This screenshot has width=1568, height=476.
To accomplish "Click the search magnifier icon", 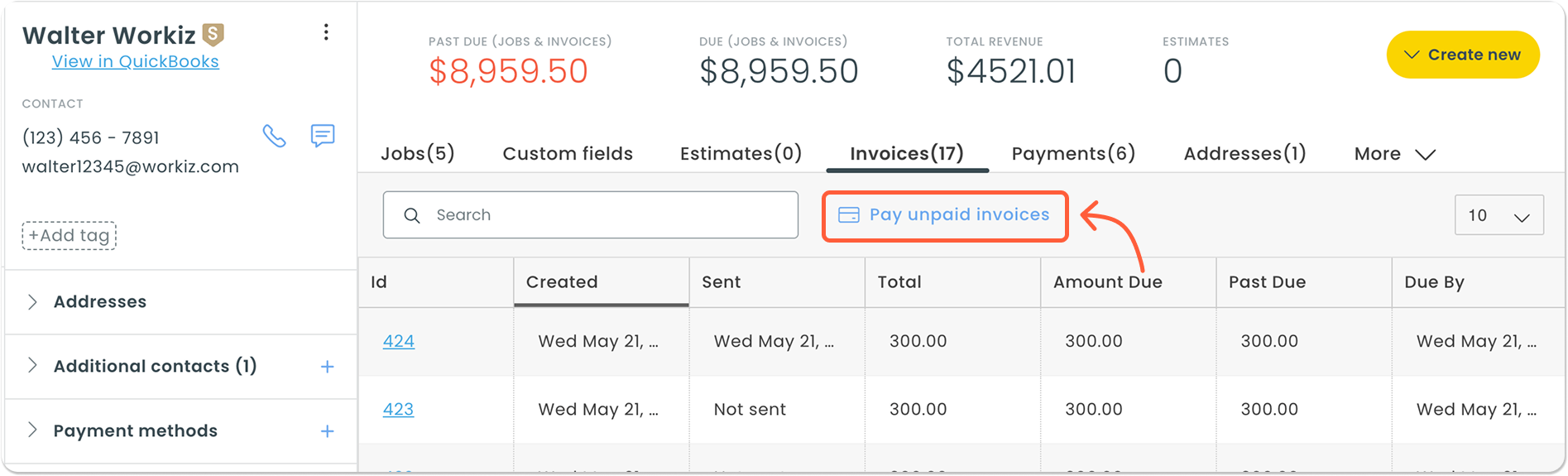I will [411, 215].
